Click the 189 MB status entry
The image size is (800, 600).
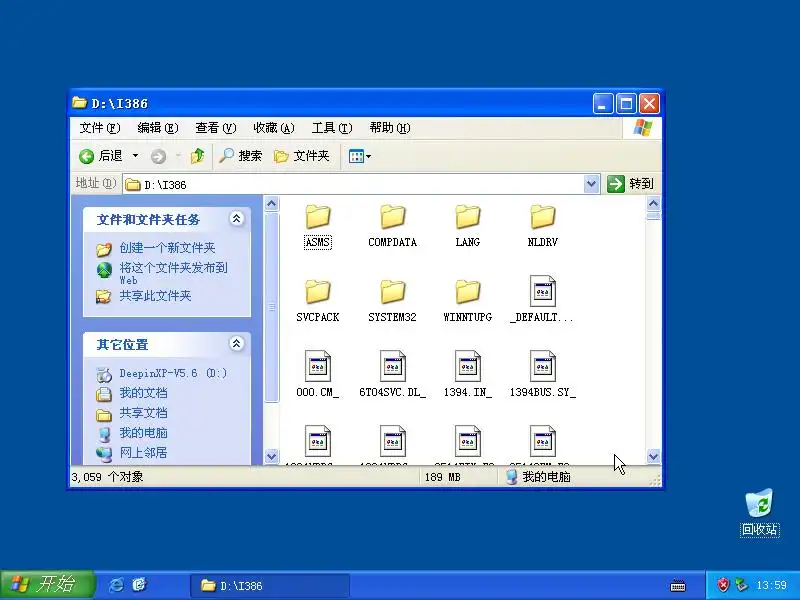[x=442, y=477]
